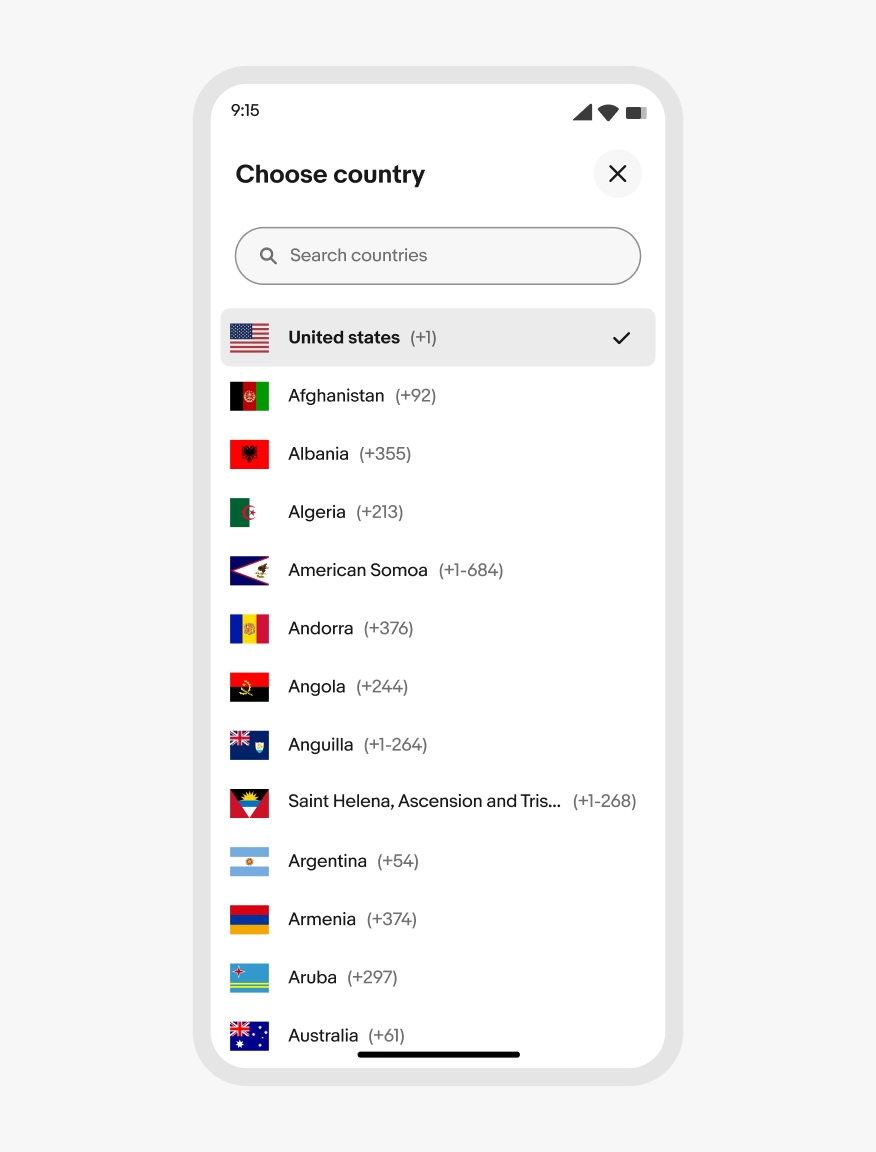The width and height of the screenshot is (876, 1152).
Task: Click the magnifying glass search icon
Action: pos(268,256)
